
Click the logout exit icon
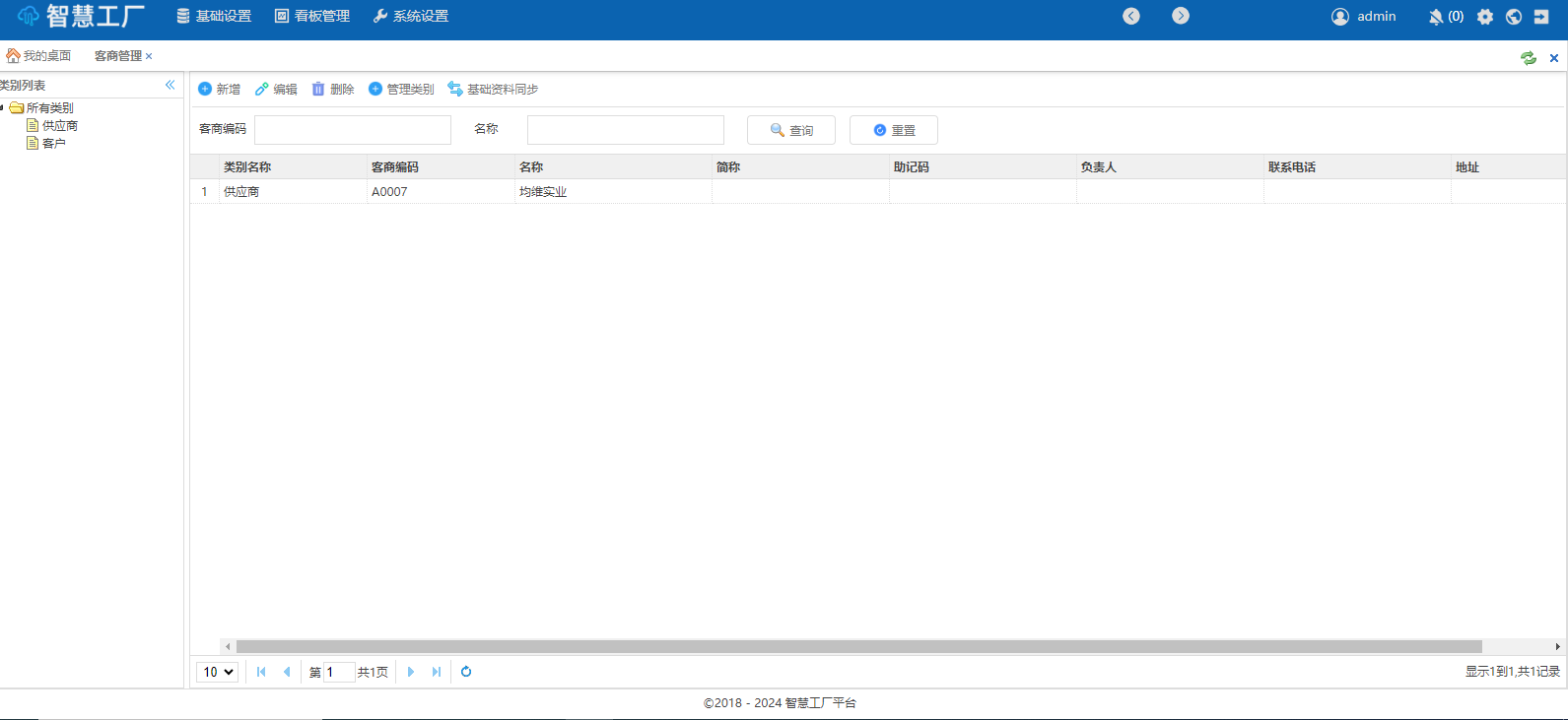tap(1541, 17)
